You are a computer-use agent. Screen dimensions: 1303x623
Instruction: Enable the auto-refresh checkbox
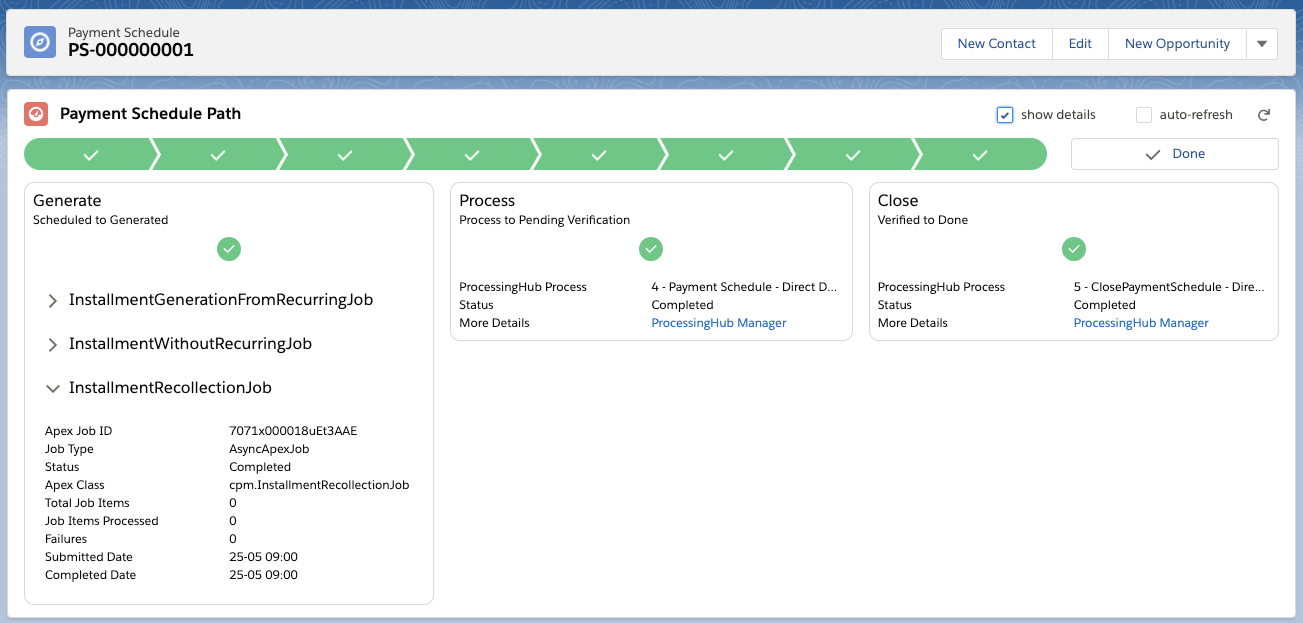[1144, 115]
